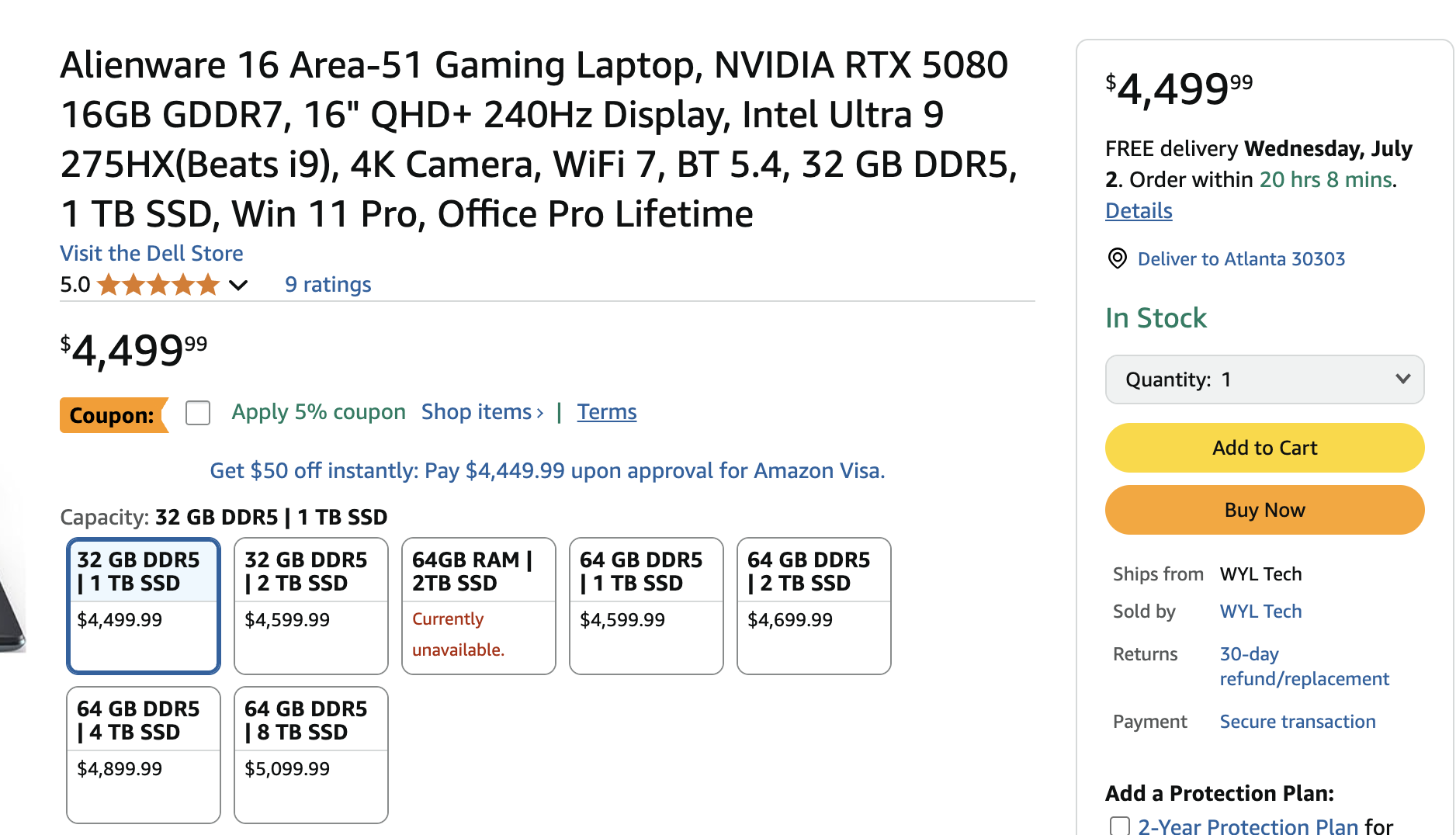Open Shop items coupon link
1456x835 pixels.
point(482,412)
